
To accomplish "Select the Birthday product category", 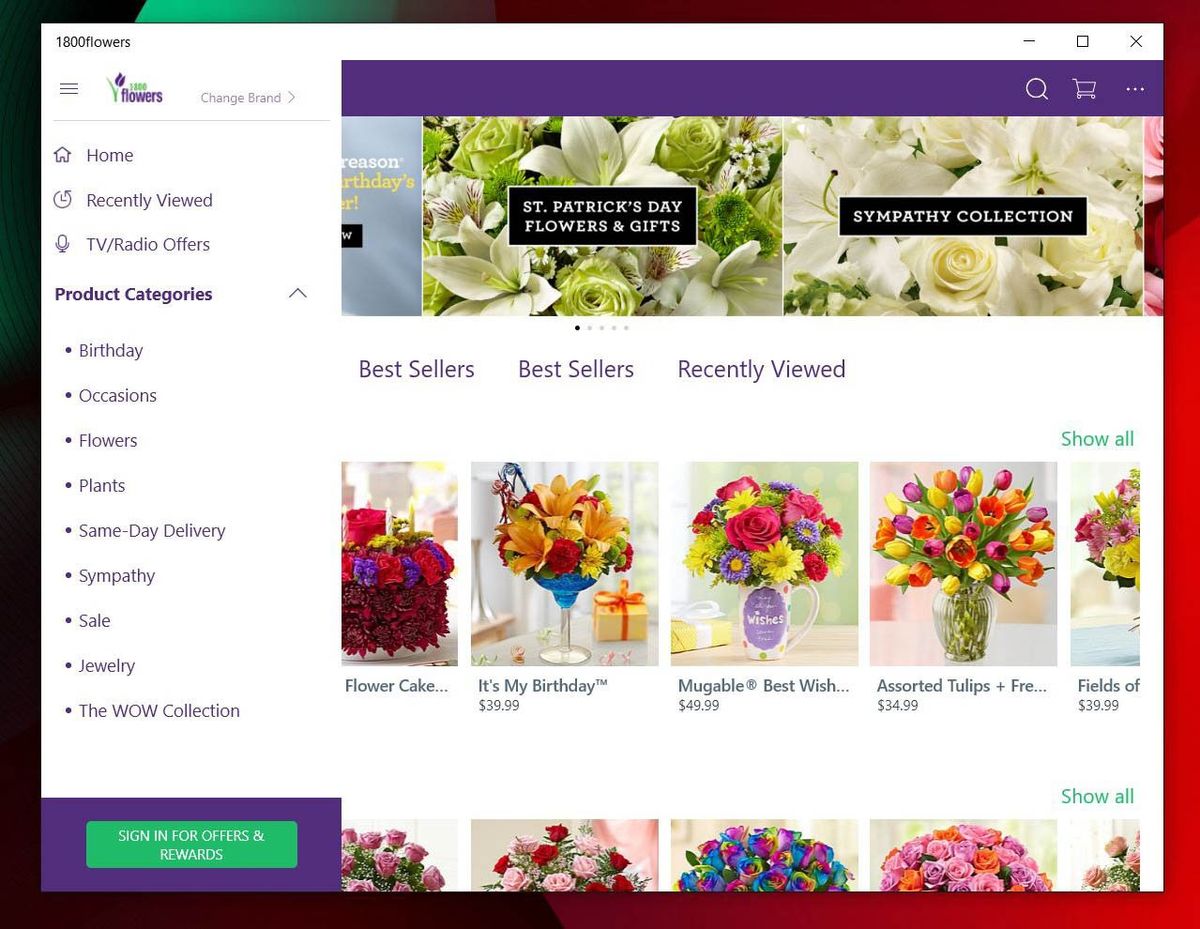I will click(110, 349).
